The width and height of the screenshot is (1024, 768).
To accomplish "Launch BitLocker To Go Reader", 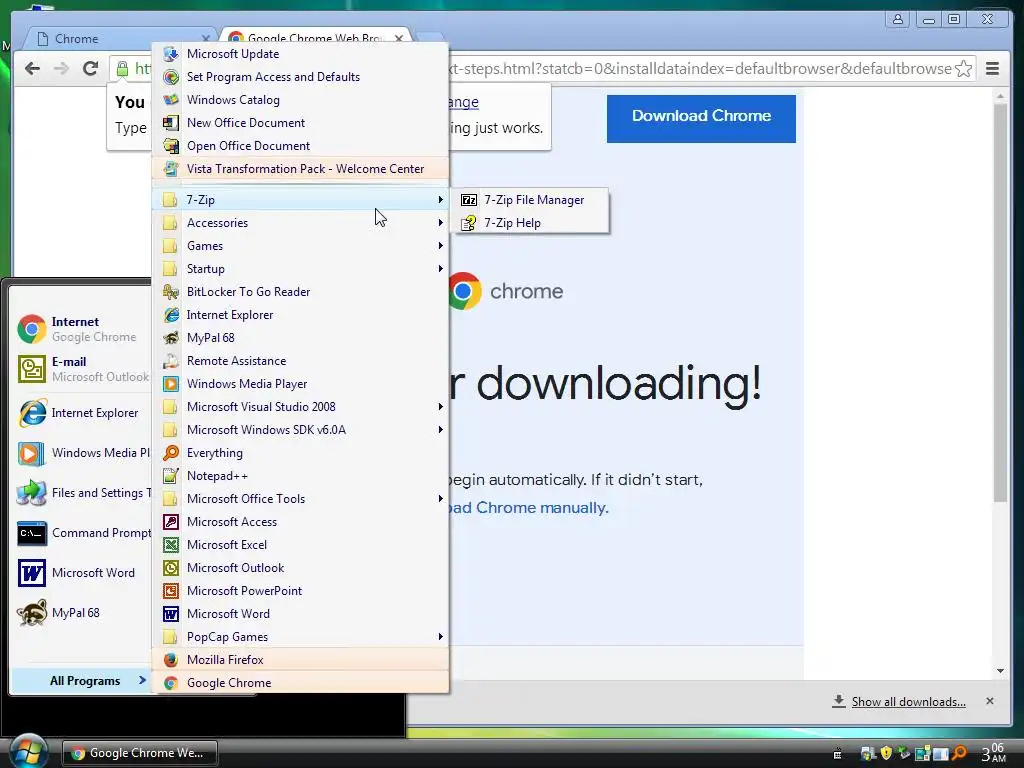I will [x=300, y=292].
